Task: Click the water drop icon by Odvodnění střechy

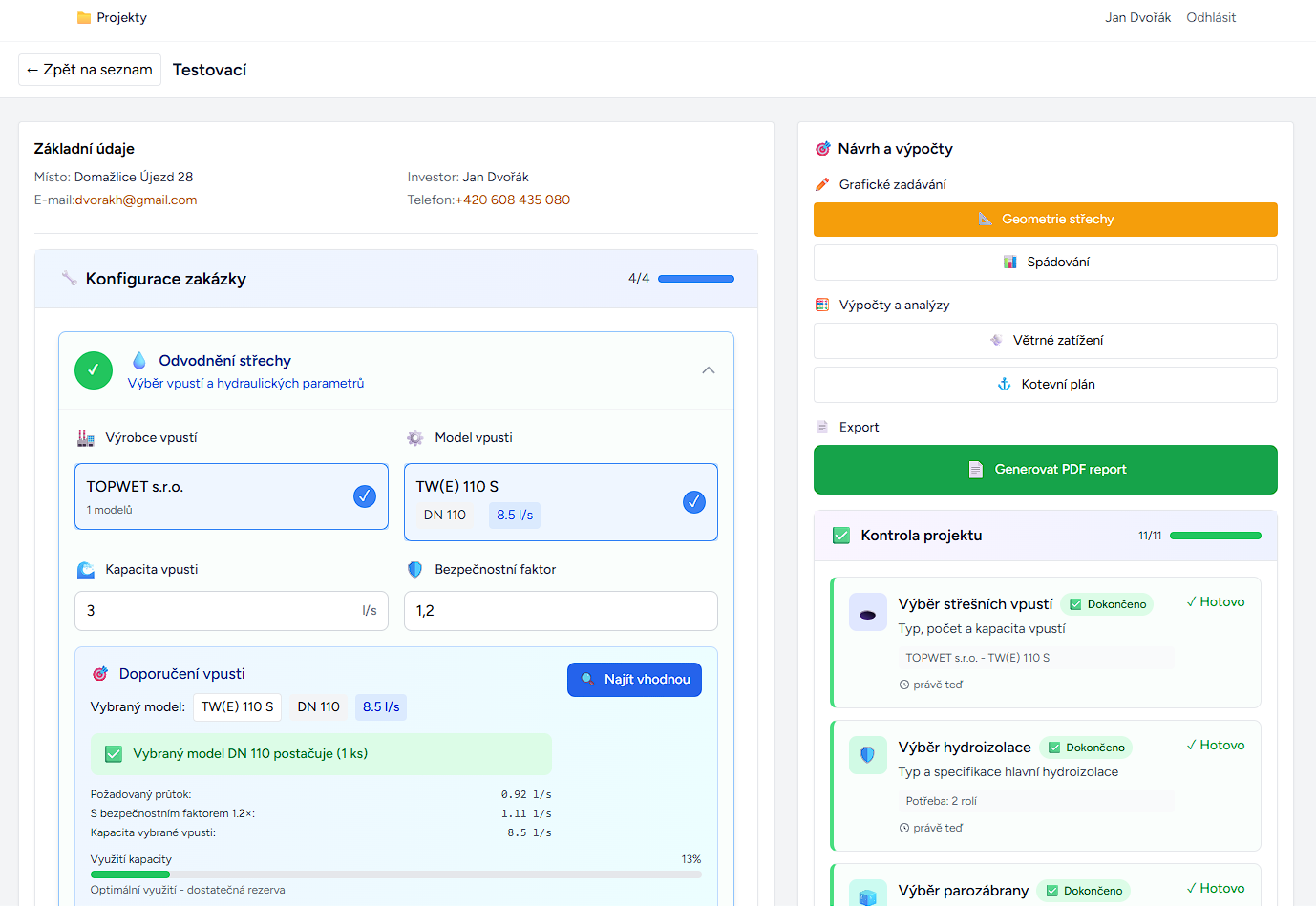Action: [139, 361]
